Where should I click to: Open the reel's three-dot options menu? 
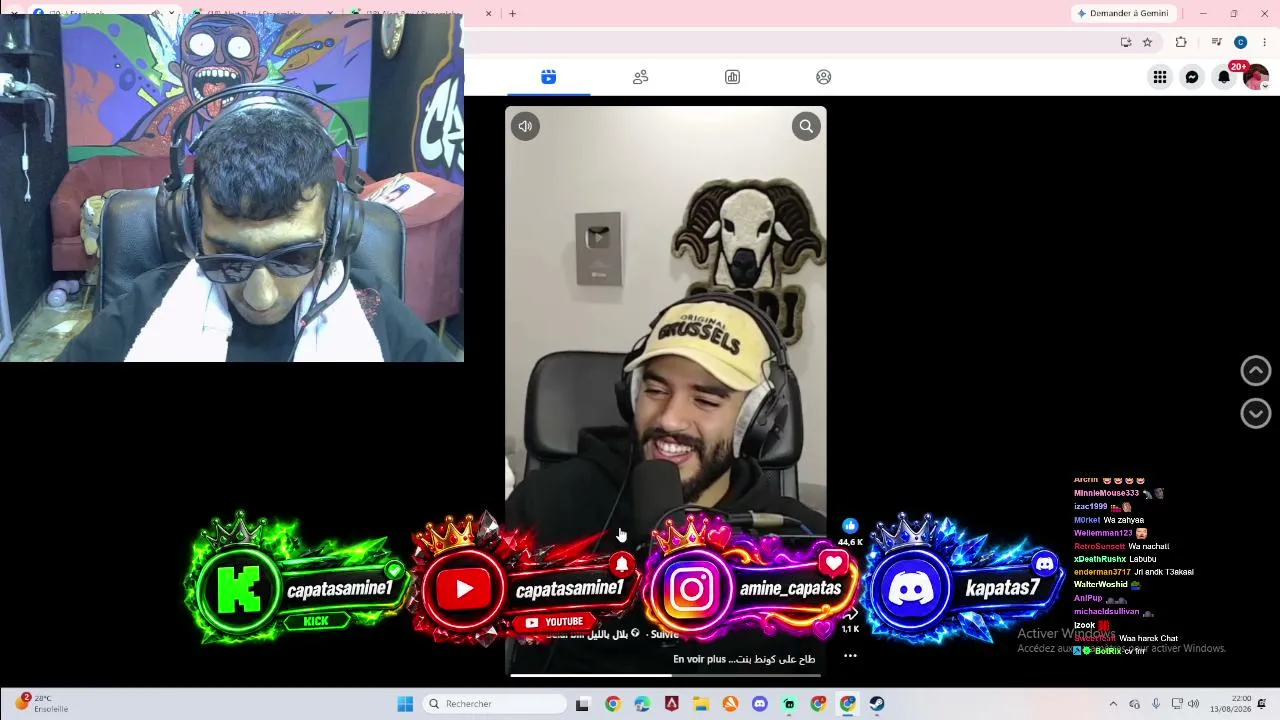(x=850, y=656)
